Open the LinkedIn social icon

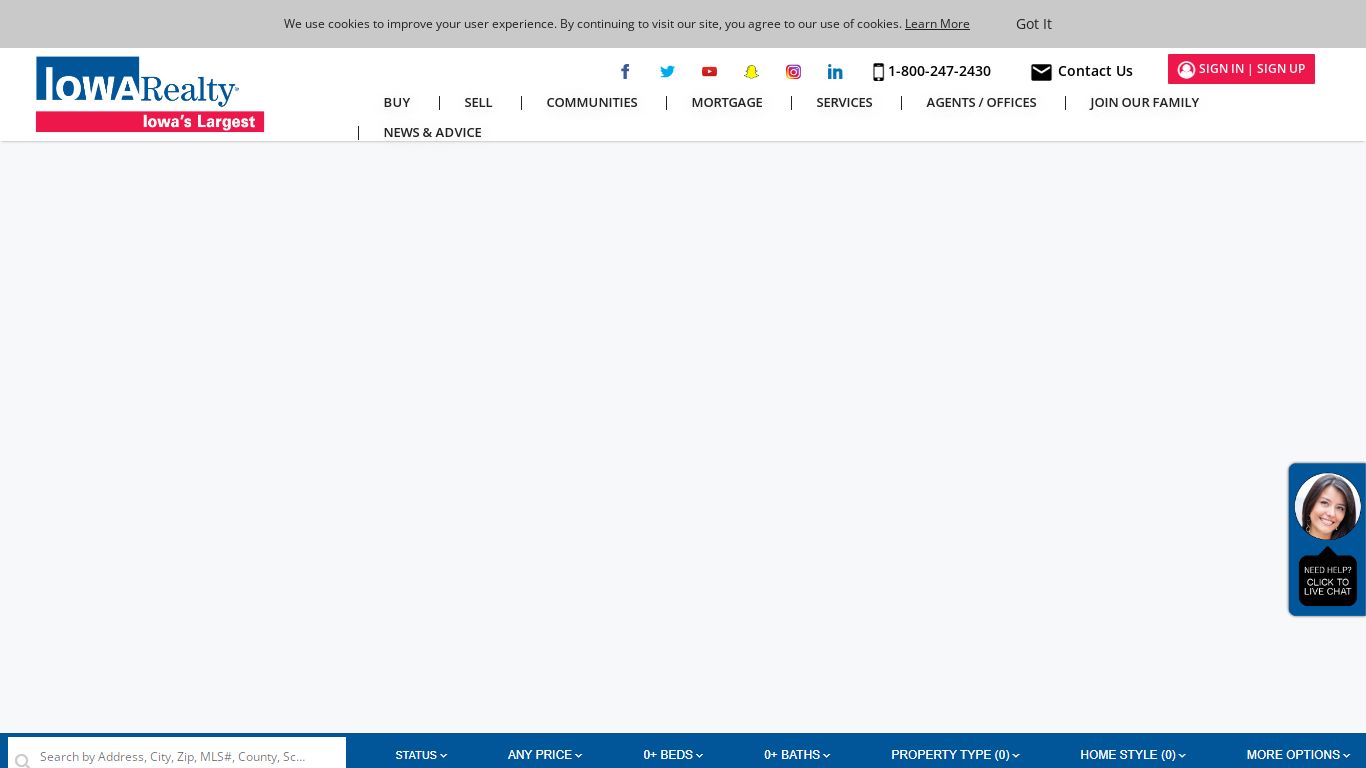coord(835,71)
